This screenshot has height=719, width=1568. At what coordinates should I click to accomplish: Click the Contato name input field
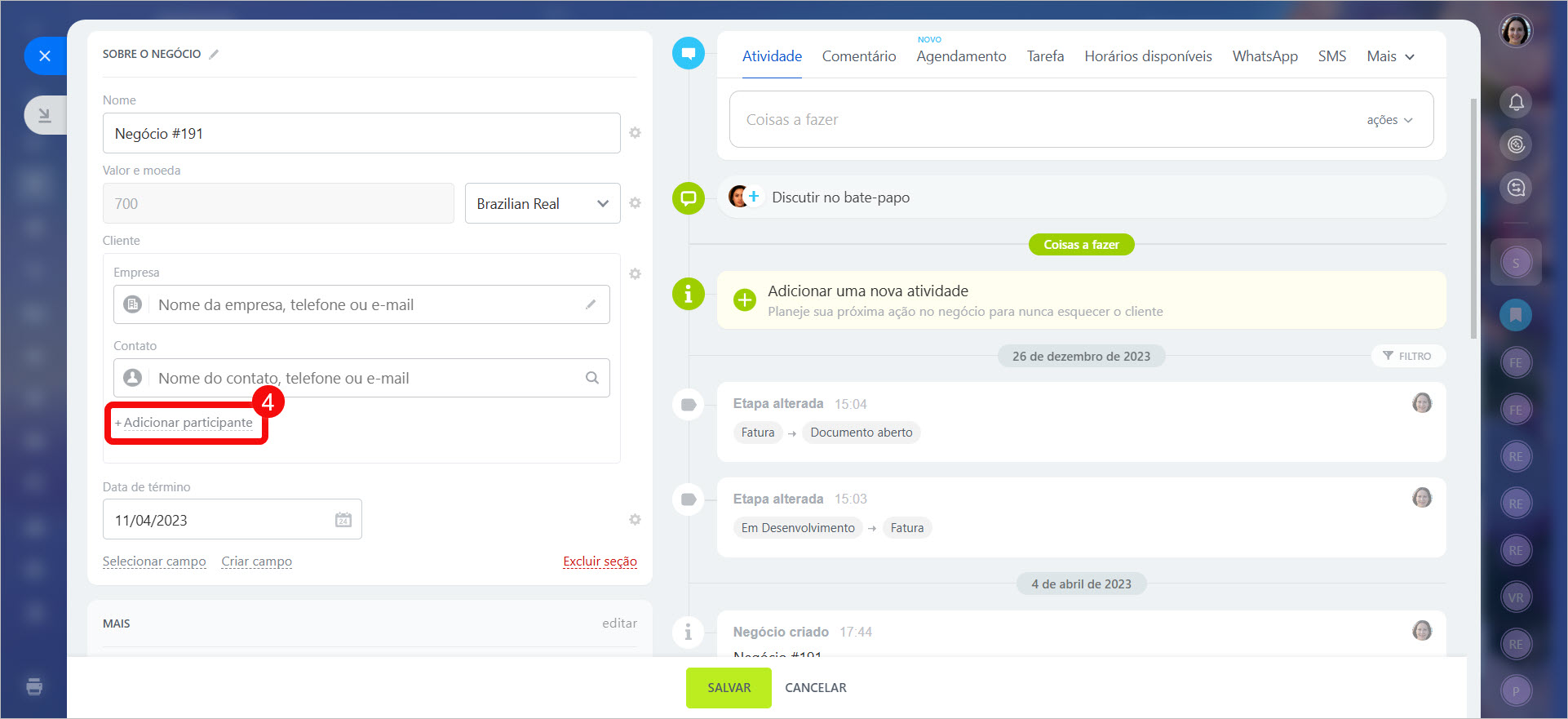click(x=361, y=378)
